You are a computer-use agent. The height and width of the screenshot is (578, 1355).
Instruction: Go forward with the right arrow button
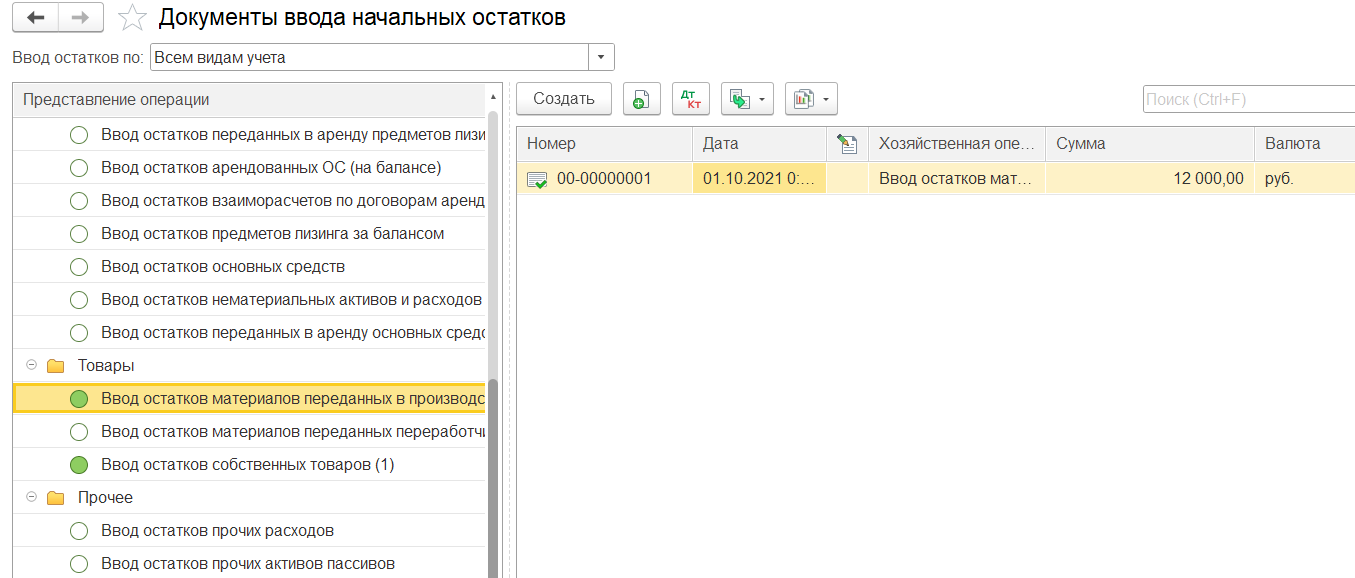tap(82, 18)
